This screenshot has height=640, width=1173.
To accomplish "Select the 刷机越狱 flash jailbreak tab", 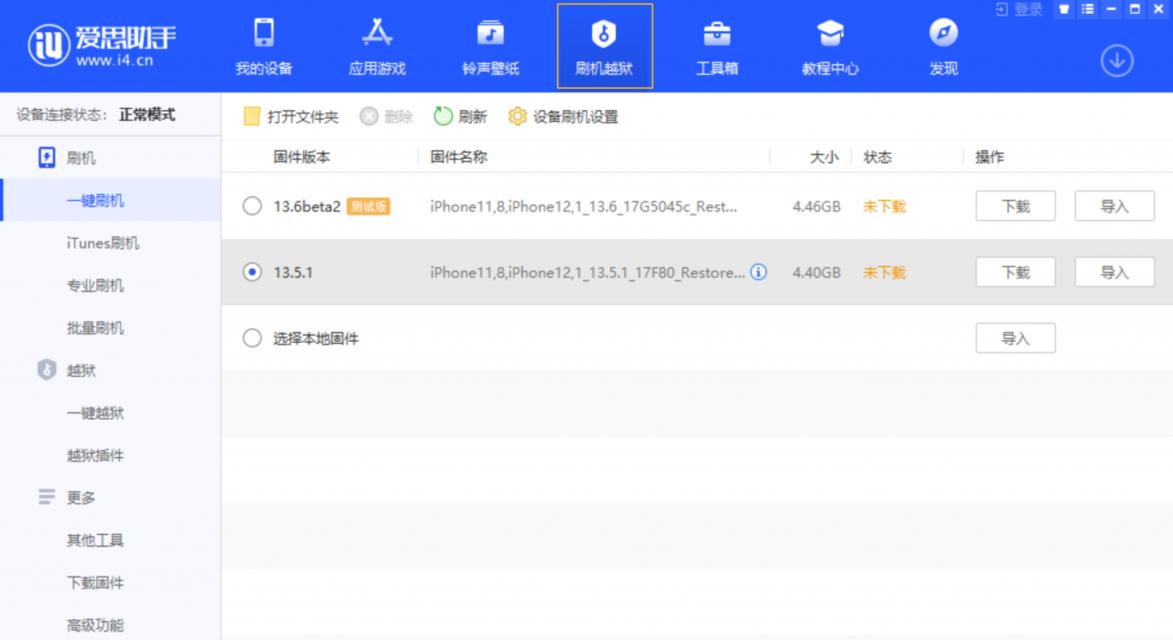I will [x=604, y=46].
